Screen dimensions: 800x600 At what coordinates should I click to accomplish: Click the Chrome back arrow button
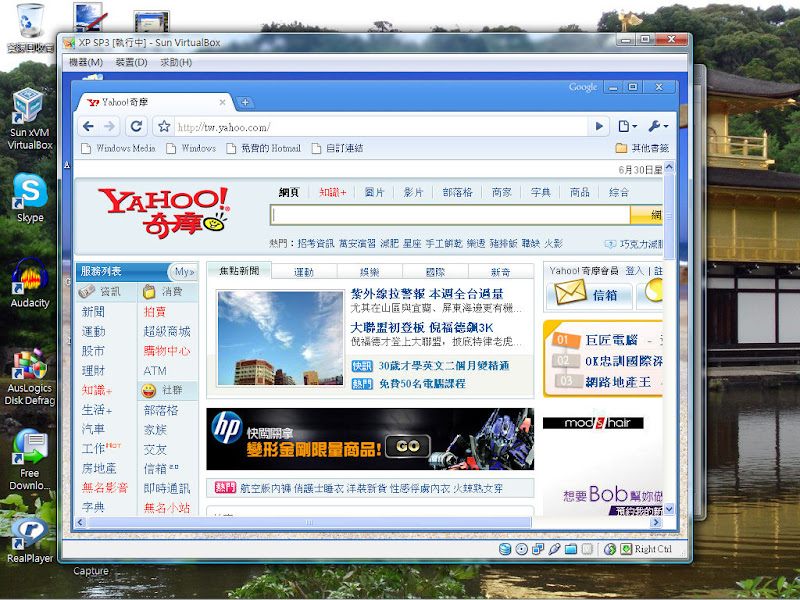(x=88, y=126)
